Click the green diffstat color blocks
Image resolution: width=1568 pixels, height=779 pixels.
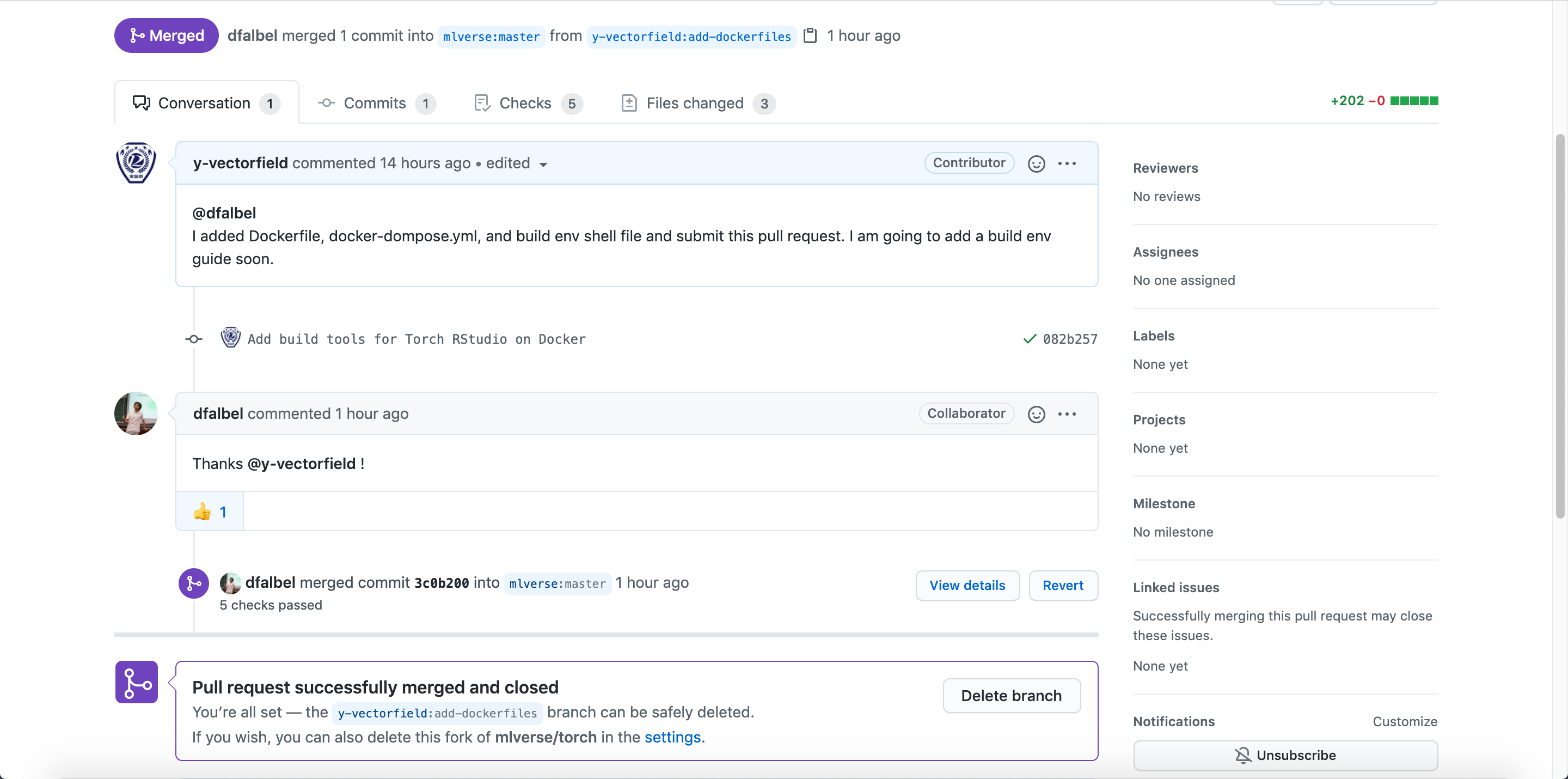(x=1413, y=101)
